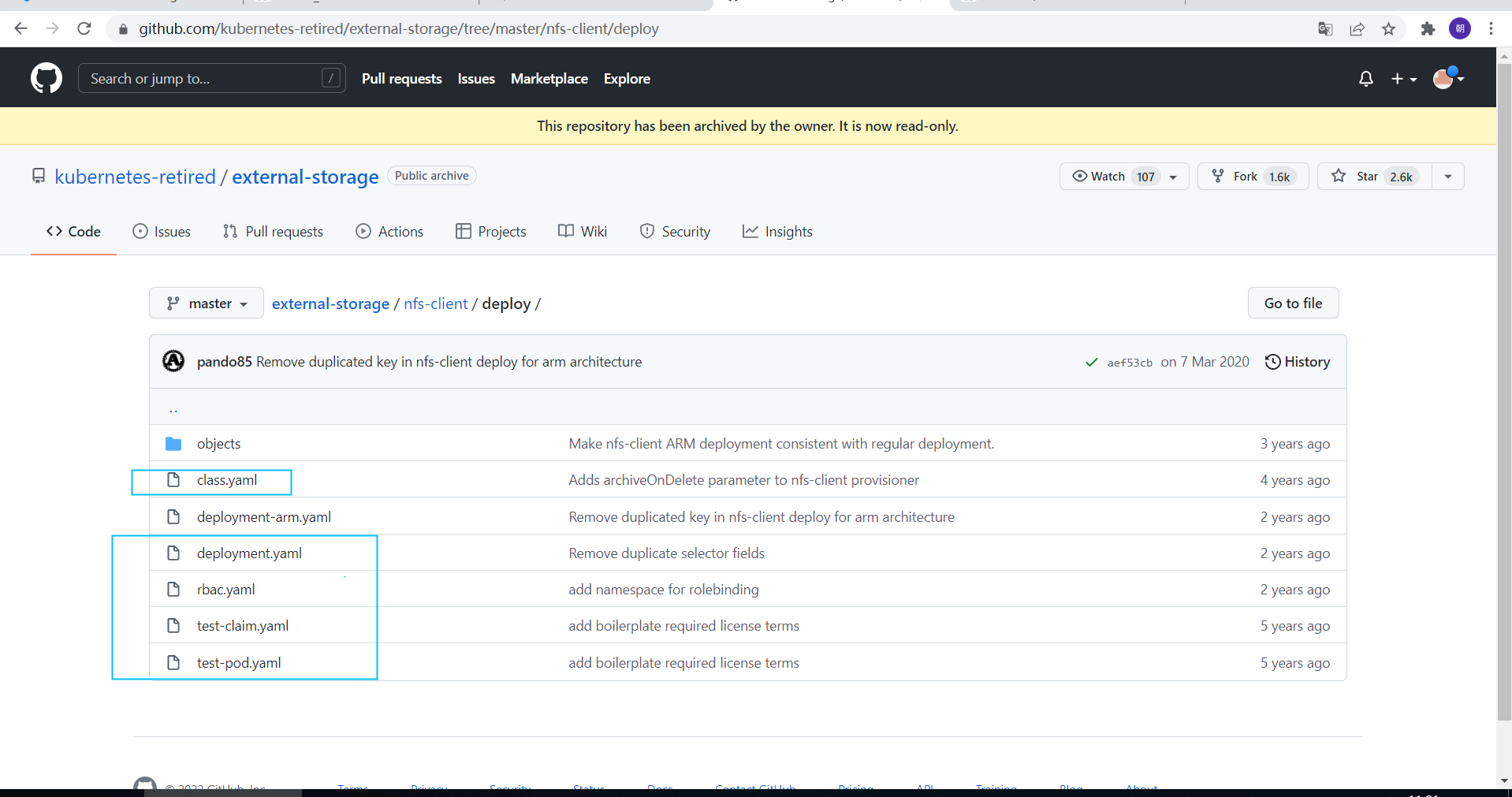Click the Go to file button
This screenshot has width=1512, height=797.
coord(1293,304)
